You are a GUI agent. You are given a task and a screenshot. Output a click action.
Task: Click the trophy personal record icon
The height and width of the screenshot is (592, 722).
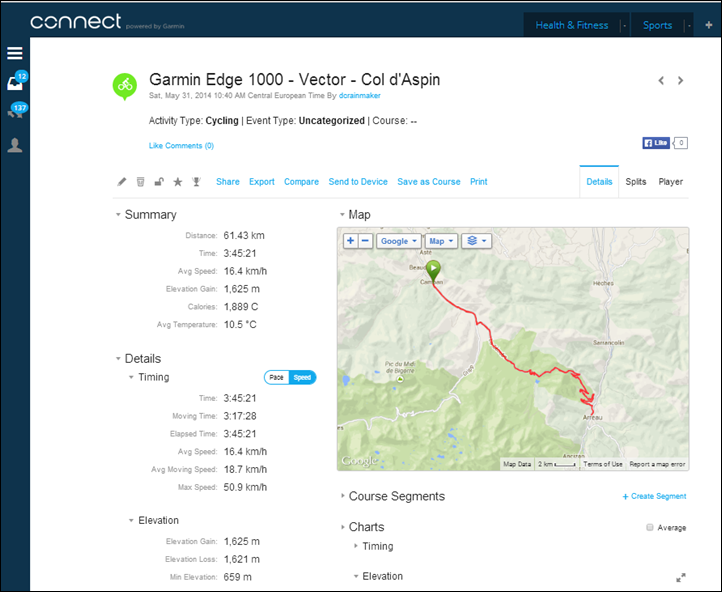coord(196,182)
